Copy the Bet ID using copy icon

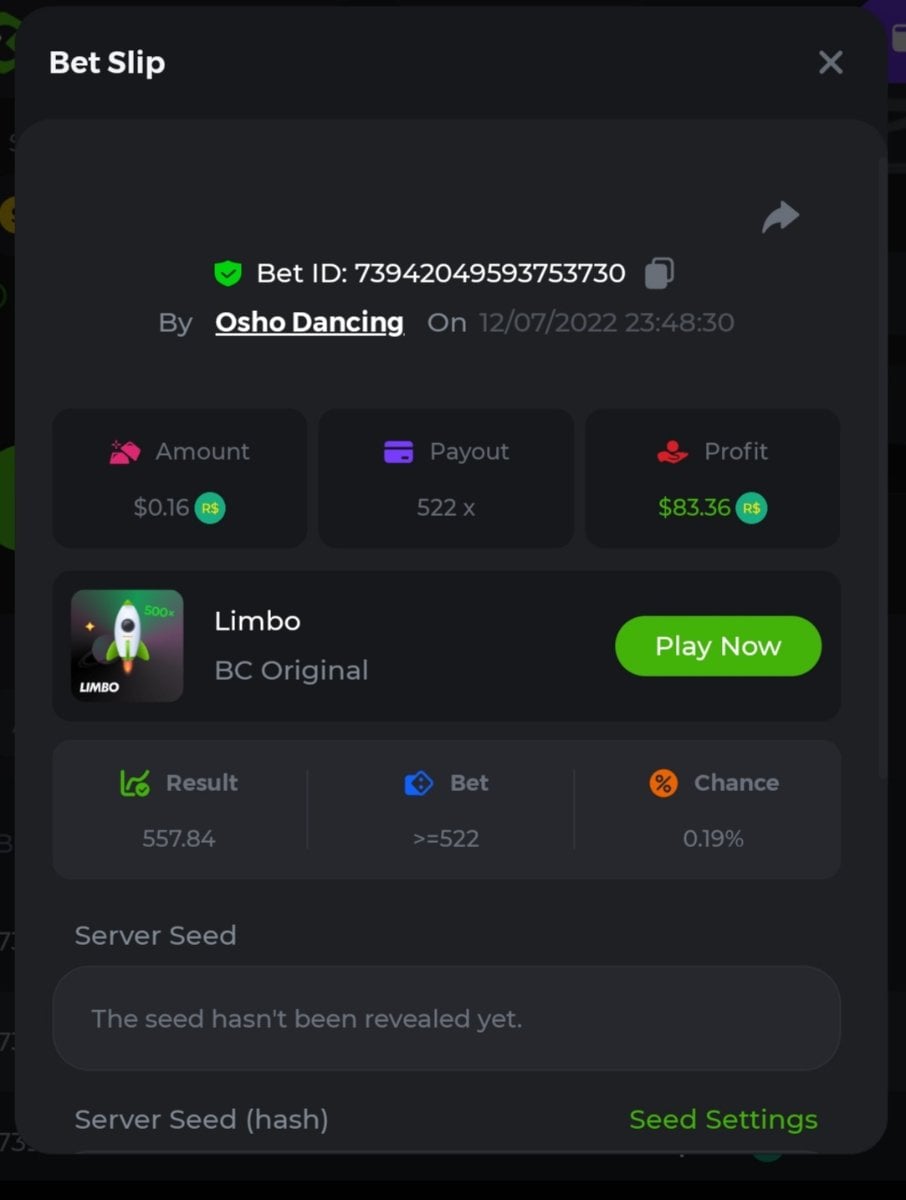click(659, 273)
